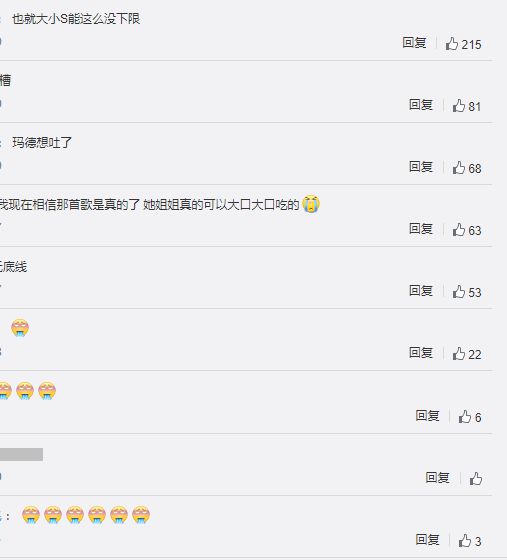Reply to the three-emoji comment
This screenshot has width=507, height=560.
tap(427, 416)
